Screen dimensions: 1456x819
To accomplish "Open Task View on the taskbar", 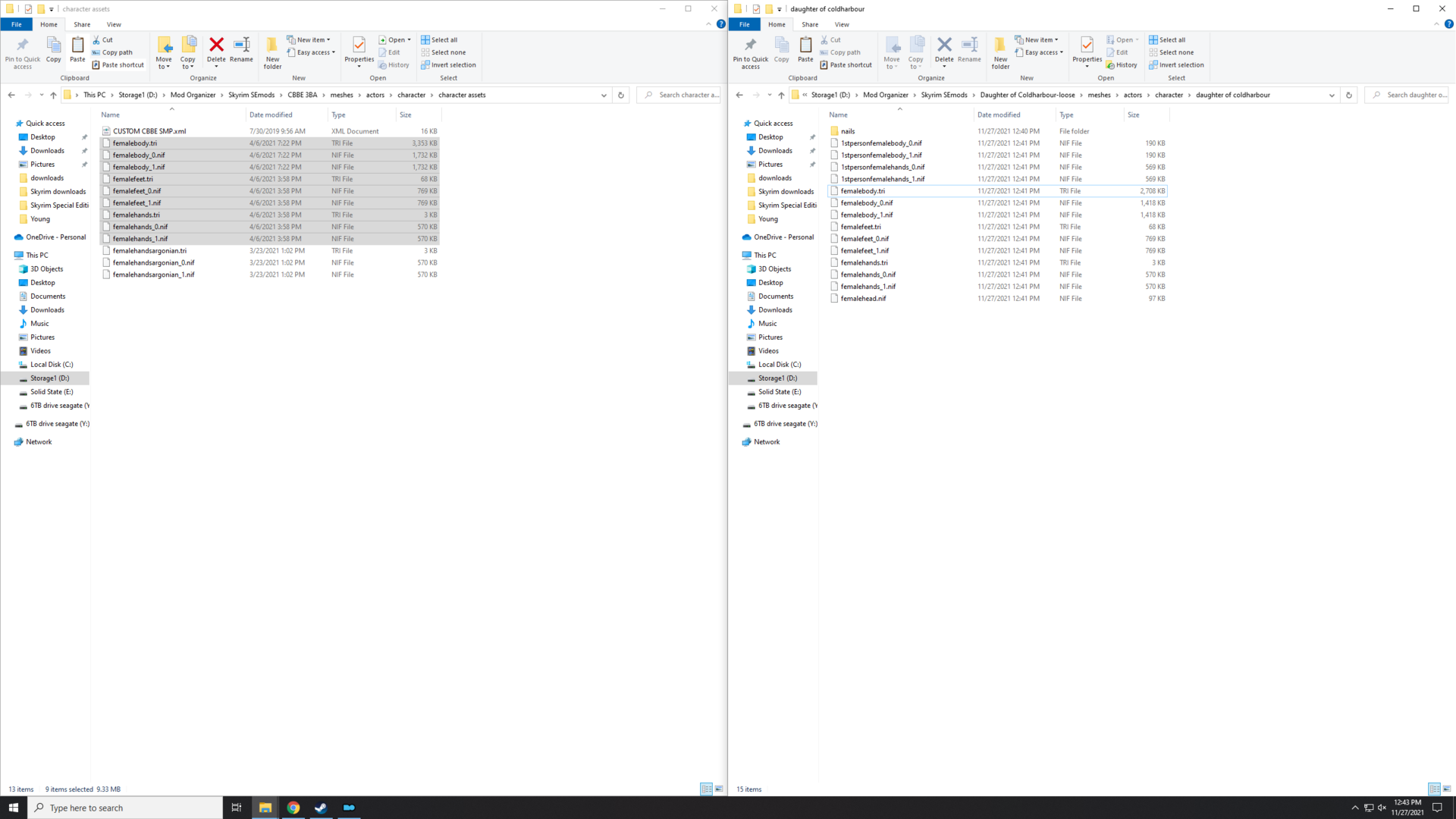I will (x=237, y=808).
